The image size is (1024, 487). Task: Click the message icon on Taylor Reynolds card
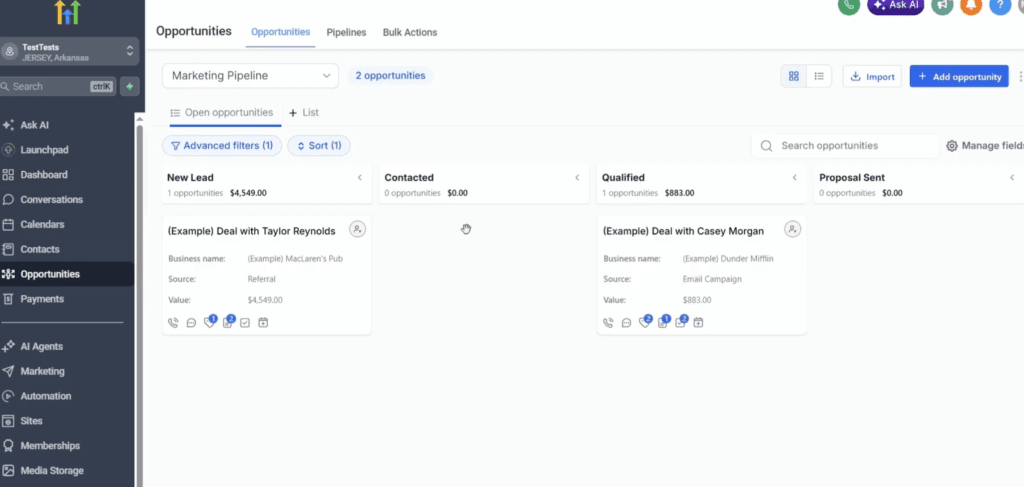[x=191, y=322]
